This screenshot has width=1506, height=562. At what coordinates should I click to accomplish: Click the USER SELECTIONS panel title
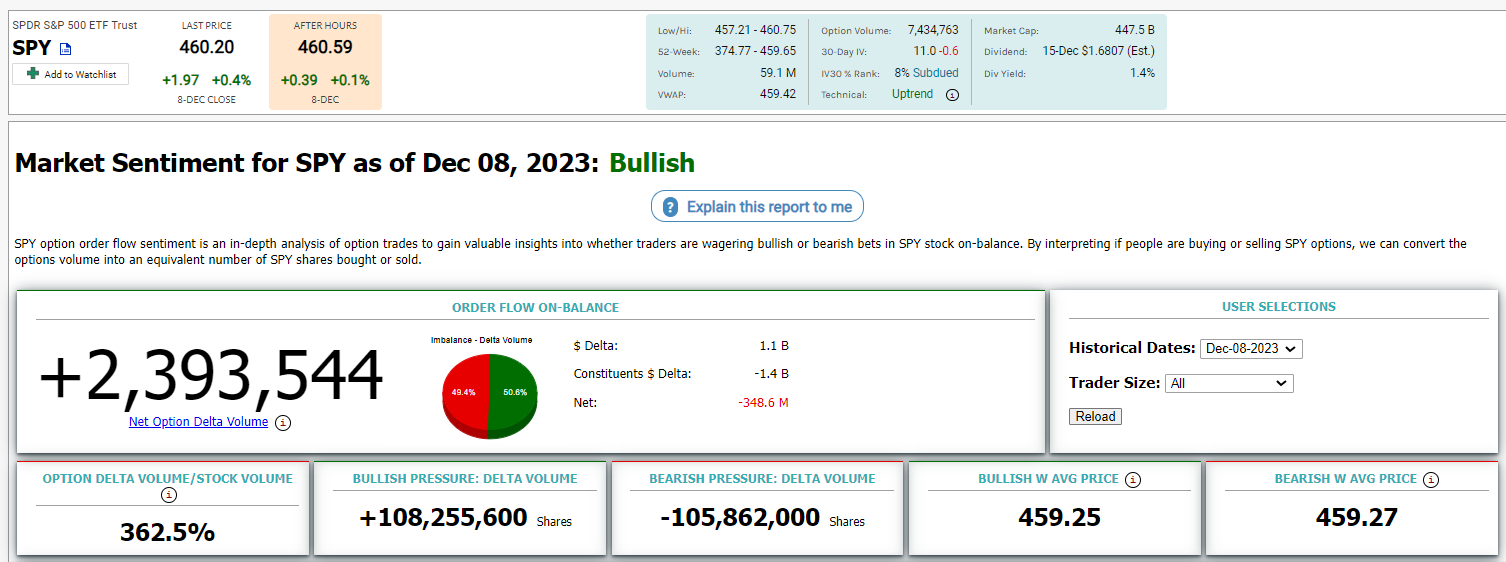click(x=1278, y=307)
